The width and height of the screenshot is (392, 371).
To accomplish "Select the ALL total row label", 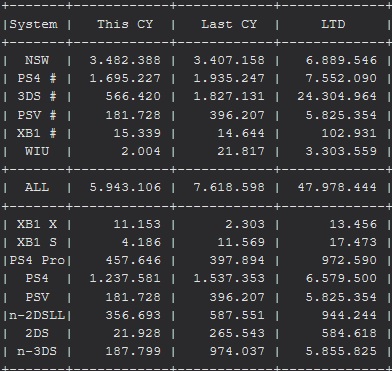I will [x=37, y=187].
